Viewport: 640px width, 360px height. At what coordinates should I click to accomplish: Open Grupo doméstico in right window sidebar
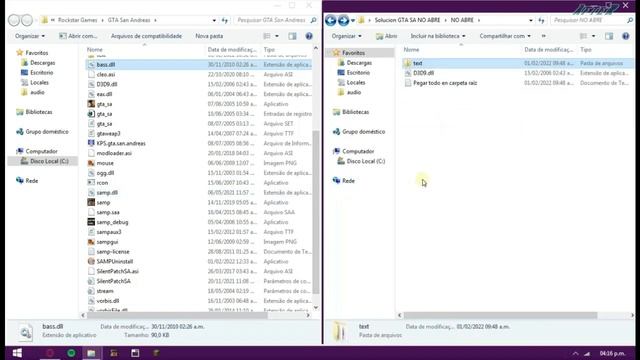(363, 131)
